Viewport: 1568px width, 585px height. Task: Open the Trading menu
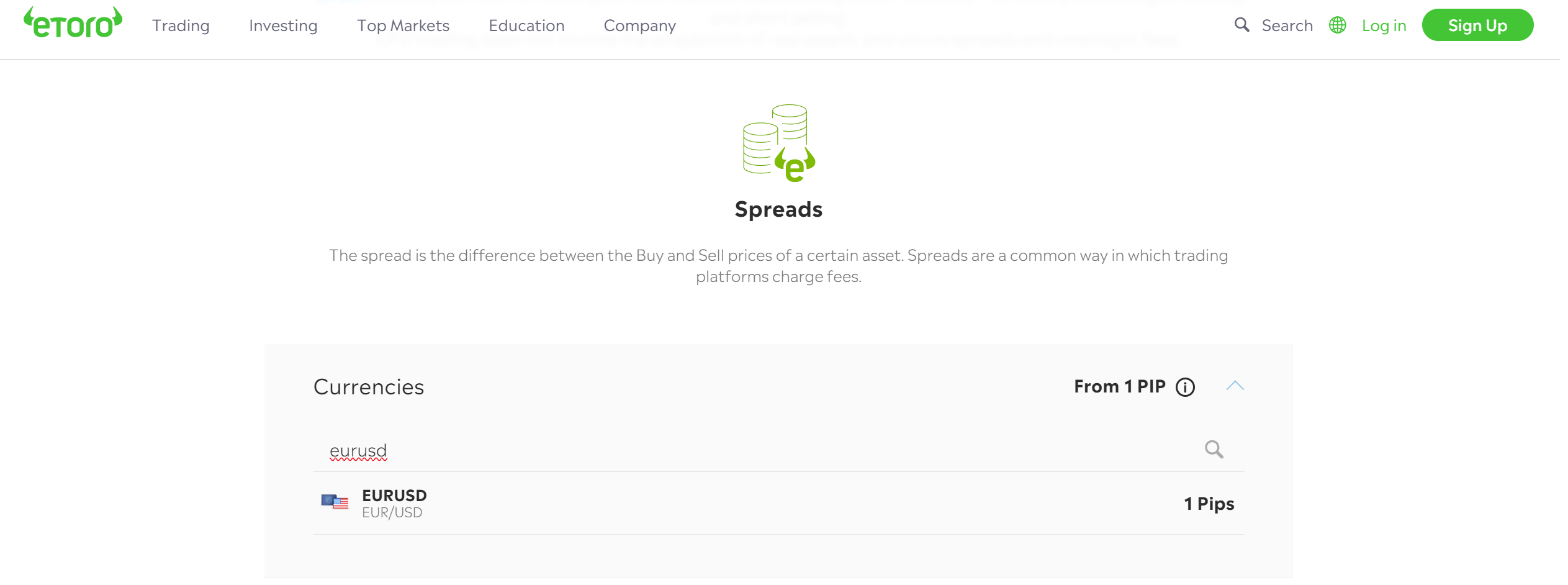tap(180, 25)
